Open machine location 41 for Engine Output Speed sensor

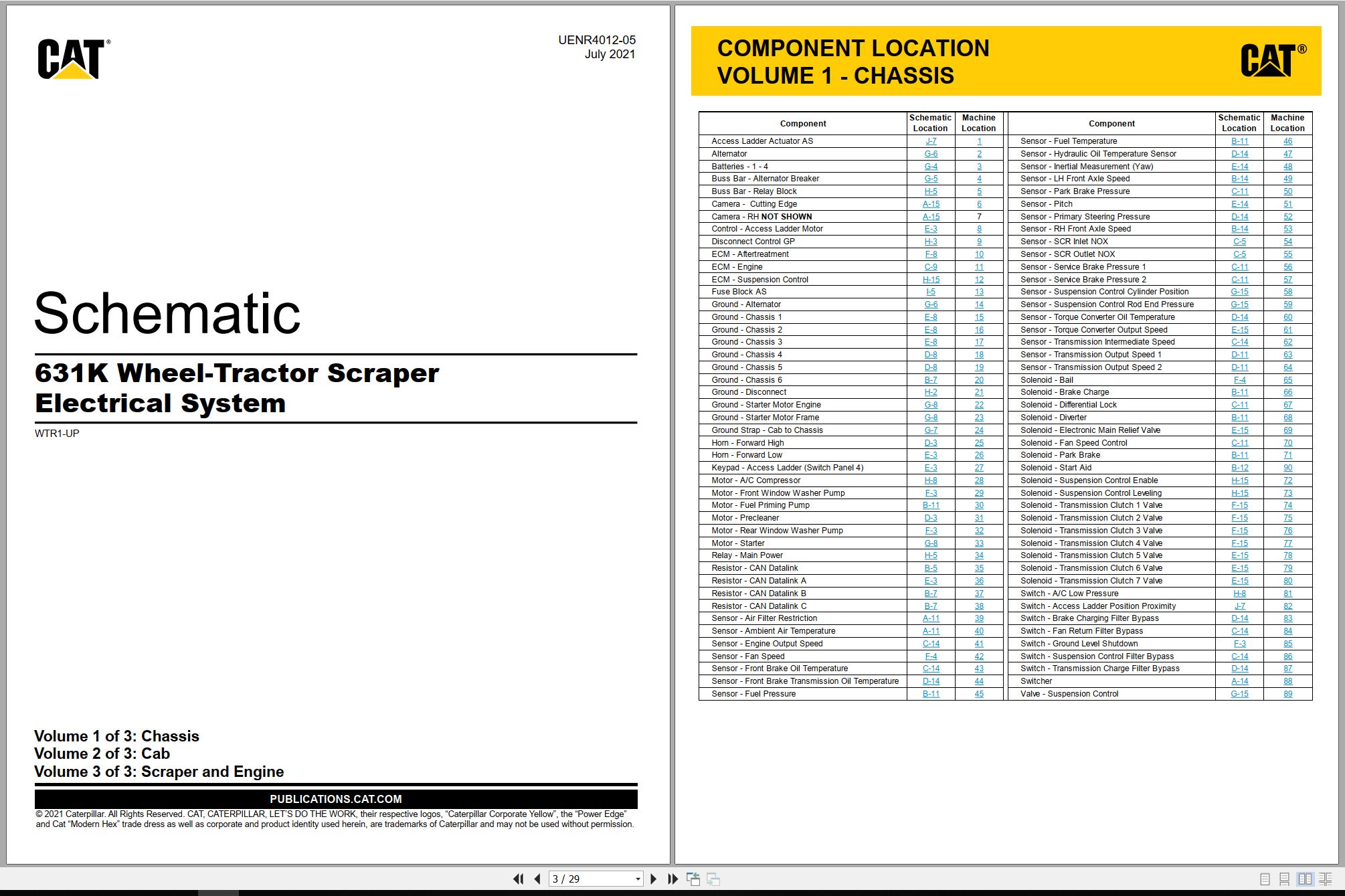click(x=979, y=644)
